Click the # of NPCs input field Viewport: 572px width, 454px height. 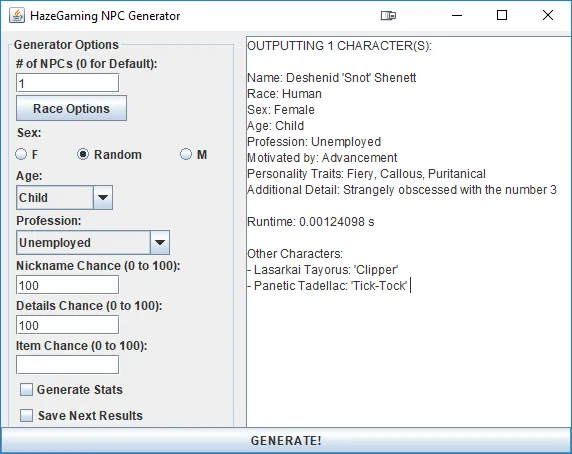point(67,83)
